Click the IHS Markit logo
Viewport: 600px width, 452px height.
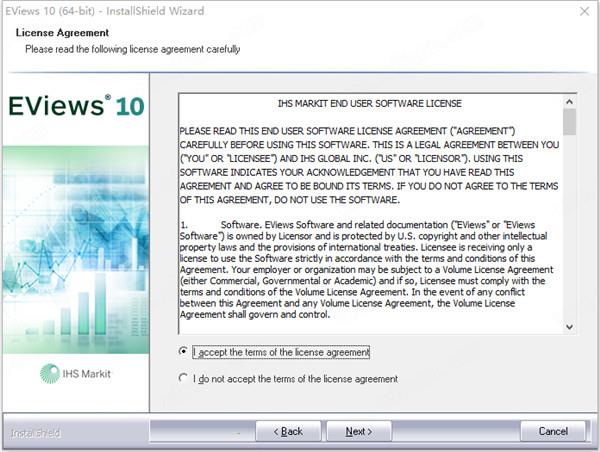(x=75, y=374)
